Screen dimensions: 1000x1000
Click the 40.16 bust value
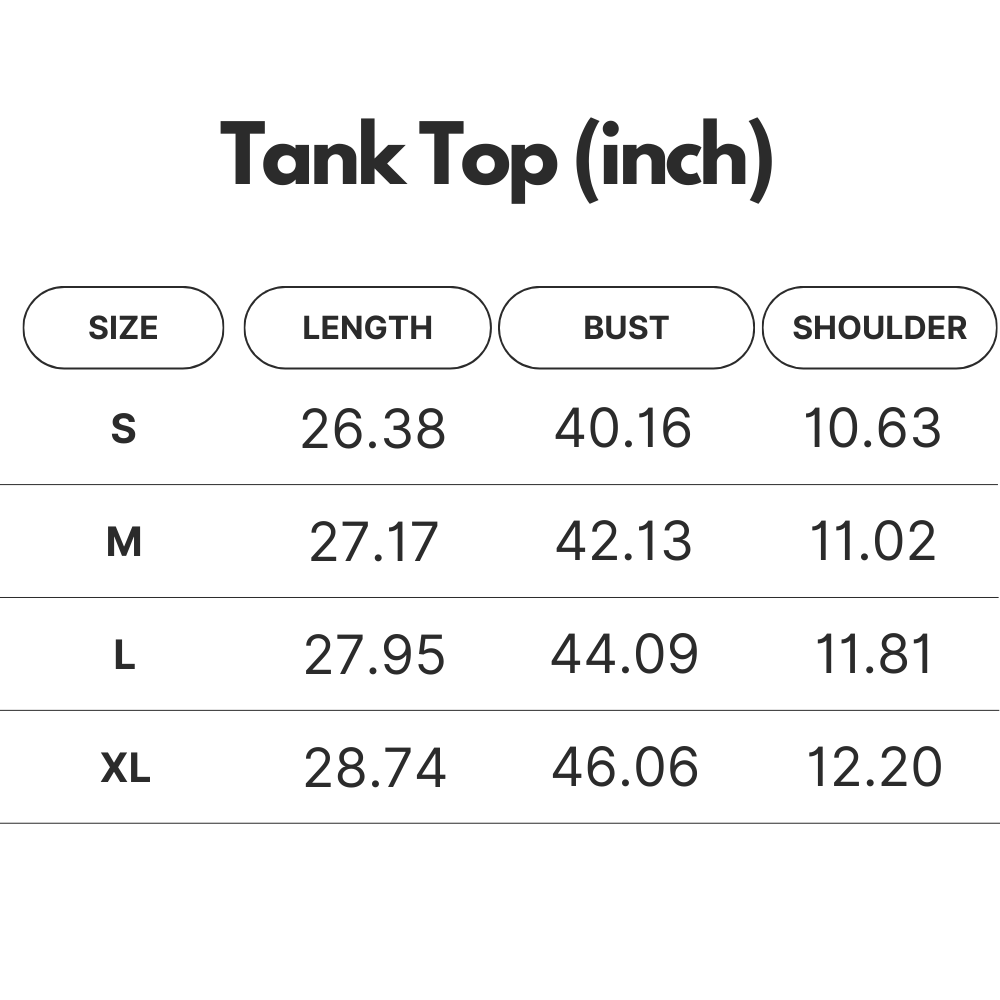[x=623, y=428]
